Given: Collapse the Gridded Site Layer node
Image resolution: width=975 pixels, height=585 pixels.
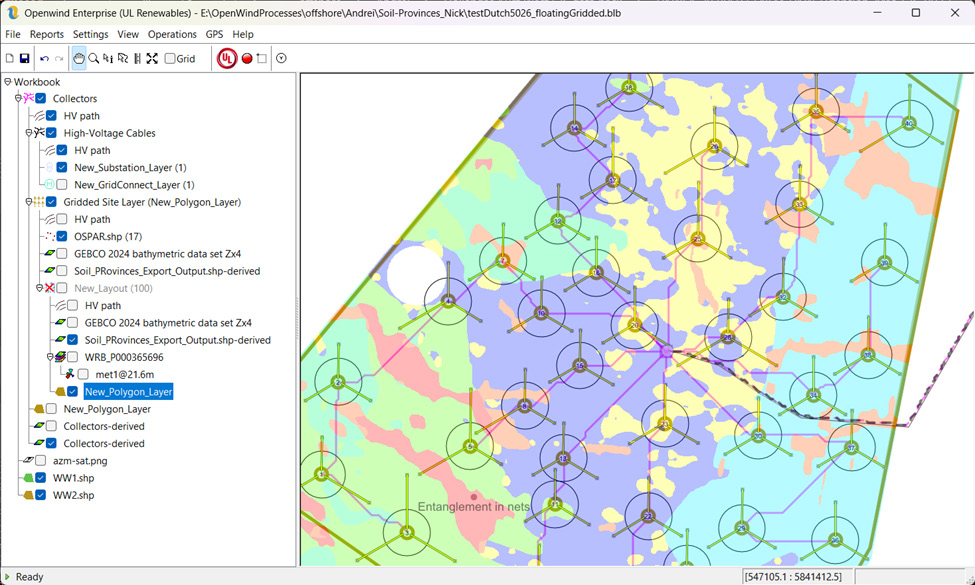Looking at the screenshot, I should (28, 202).
